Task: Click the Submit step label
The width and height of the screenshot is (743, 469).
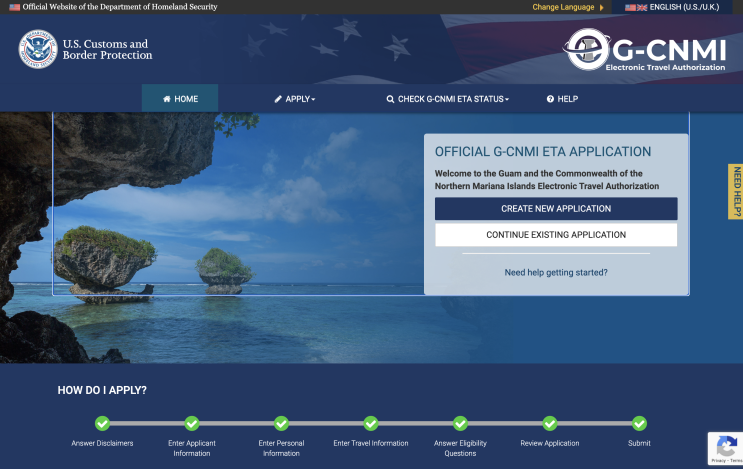Action: pyautogui.click(x=639, y=443)
